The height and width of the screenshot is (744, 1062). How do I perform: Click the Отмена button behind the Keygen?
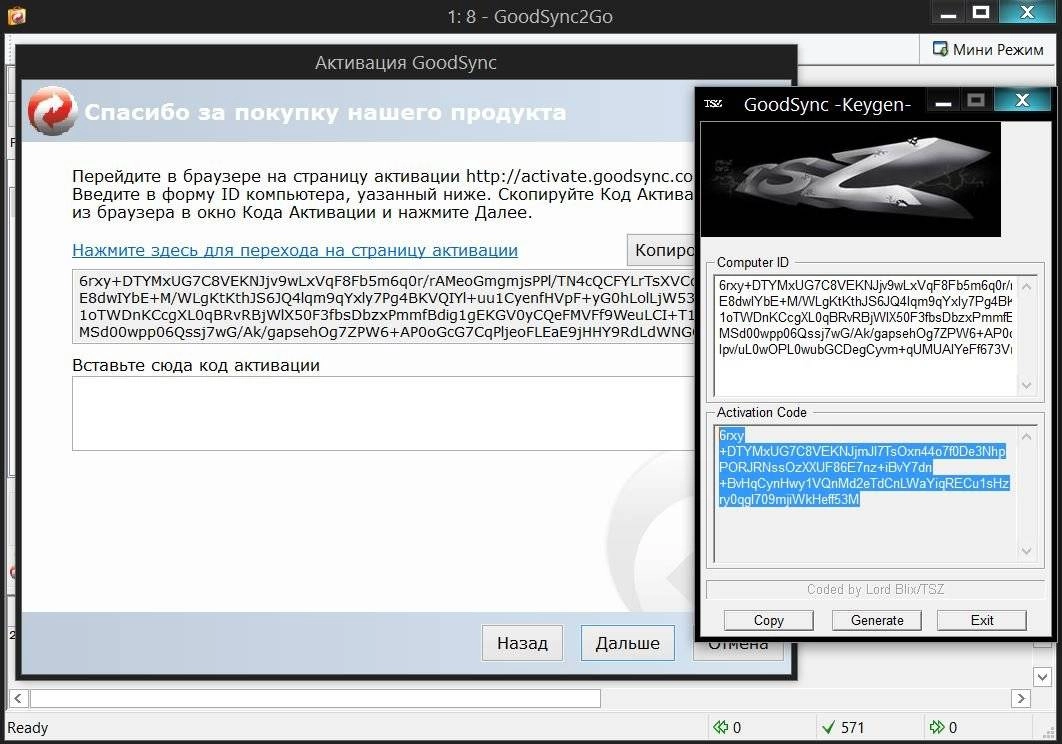point(738,646)
